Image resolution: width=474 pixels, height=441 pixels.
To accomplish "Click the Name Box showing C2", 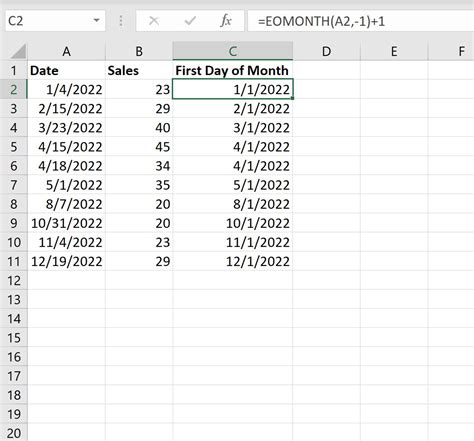I will (x=55, y=21).
